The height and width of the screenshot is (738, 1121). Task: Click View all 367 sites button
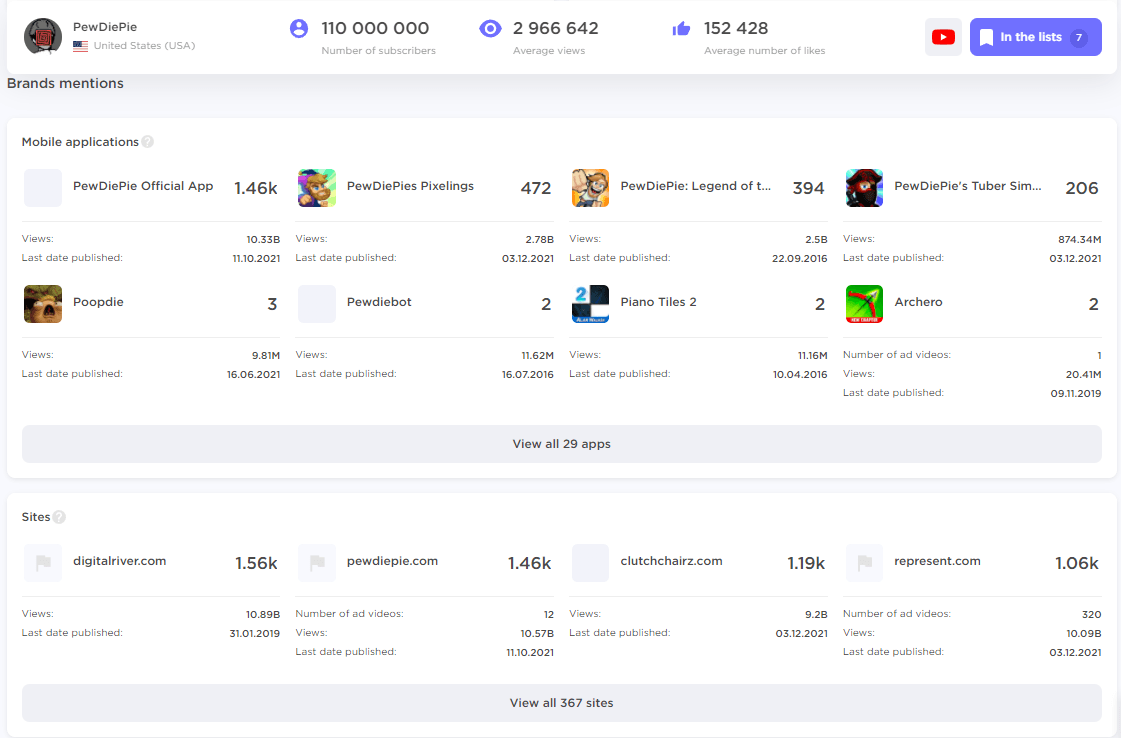click(x=561, y=703)
